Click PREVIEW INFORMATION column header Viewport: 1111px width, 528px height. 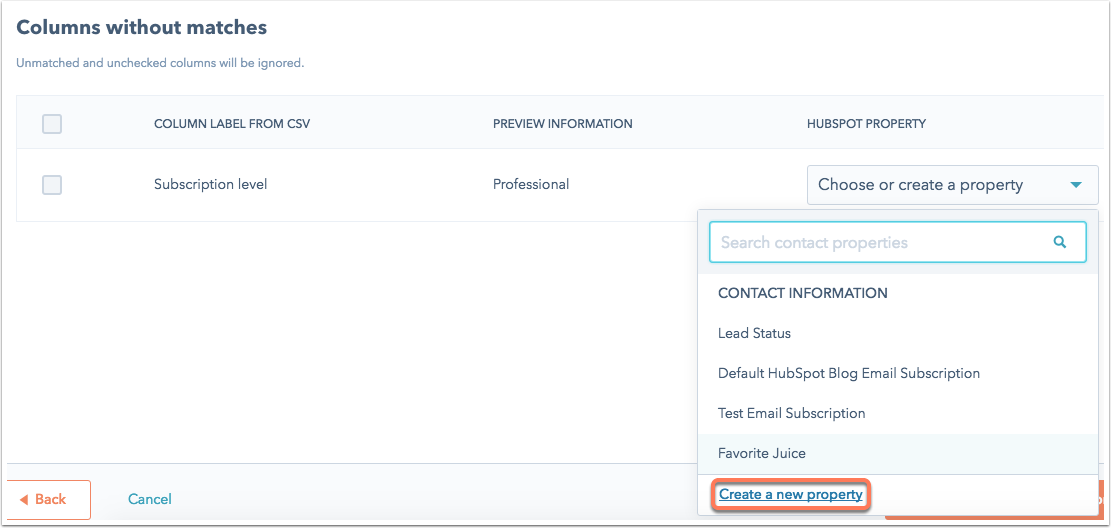563,124
